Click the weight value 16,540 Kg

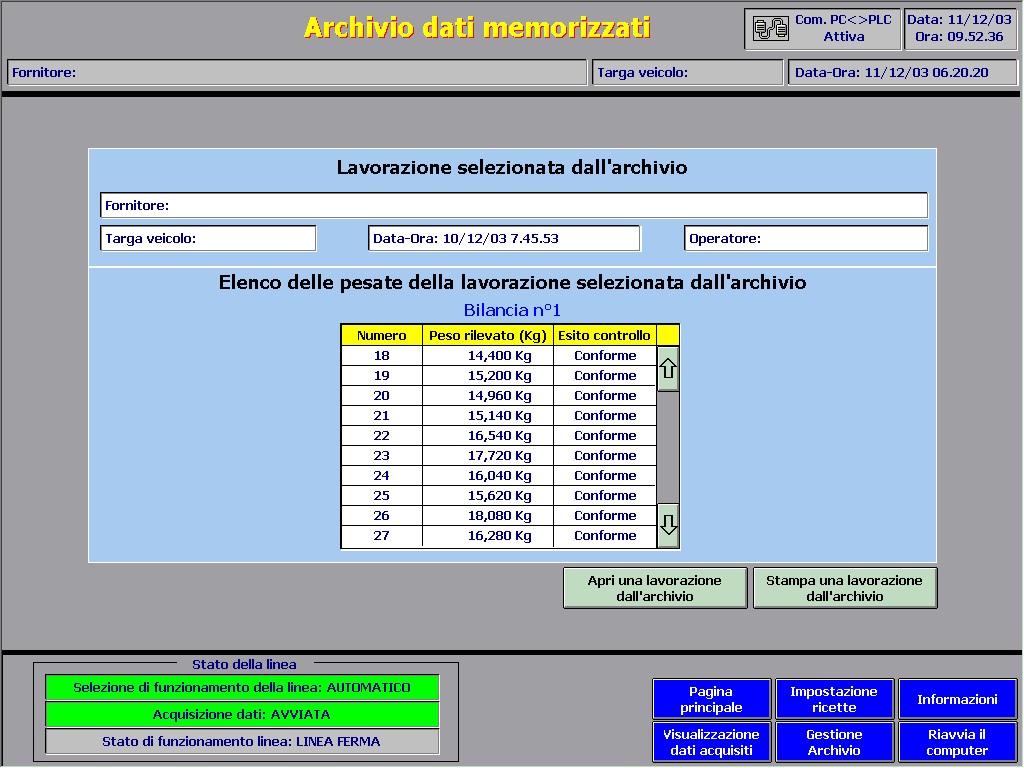(x=500, y=436)
